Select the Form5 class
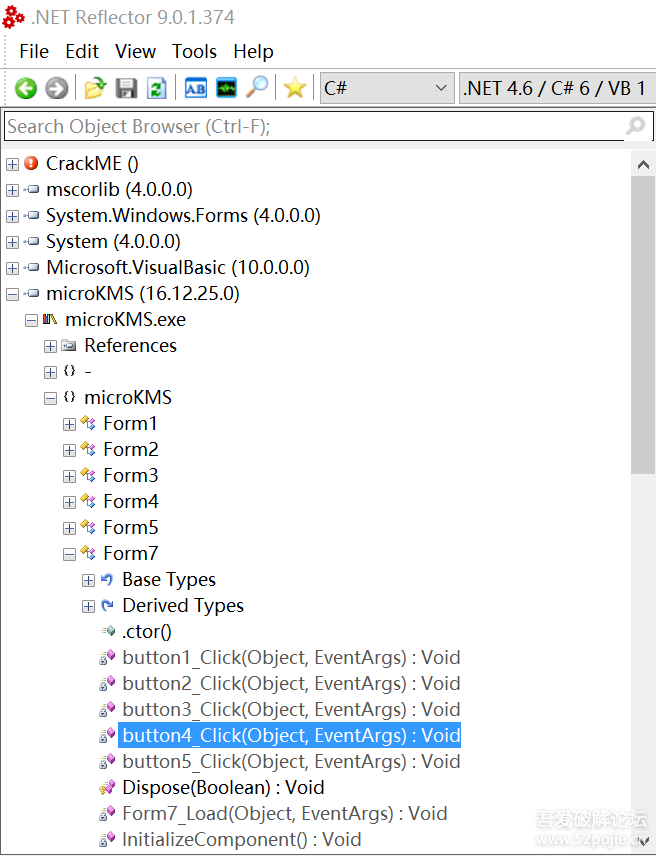The width and height of the screenshot is (656, 856). [x=130, y=527]
